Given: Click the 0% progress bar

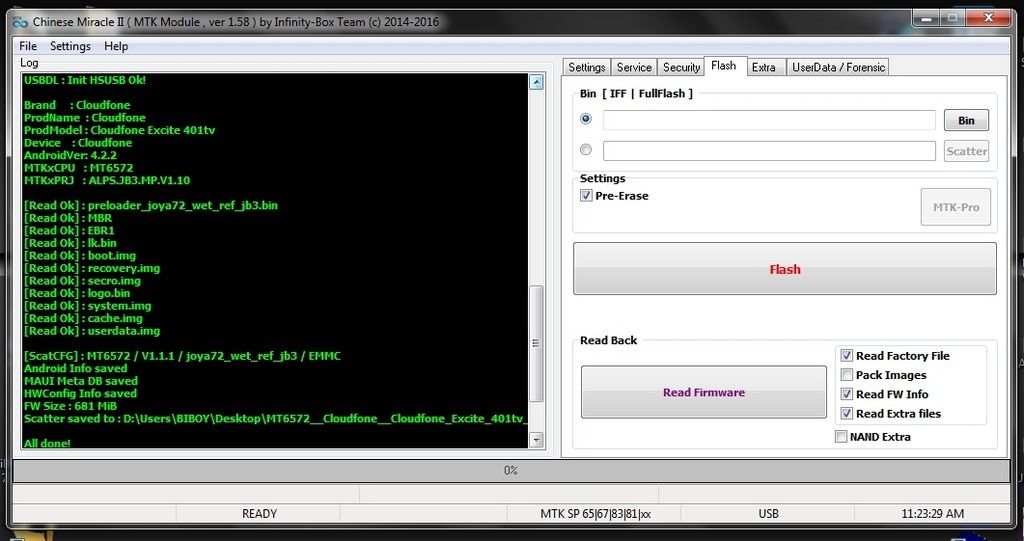Looking at the screenshot, I should point(510,470).
